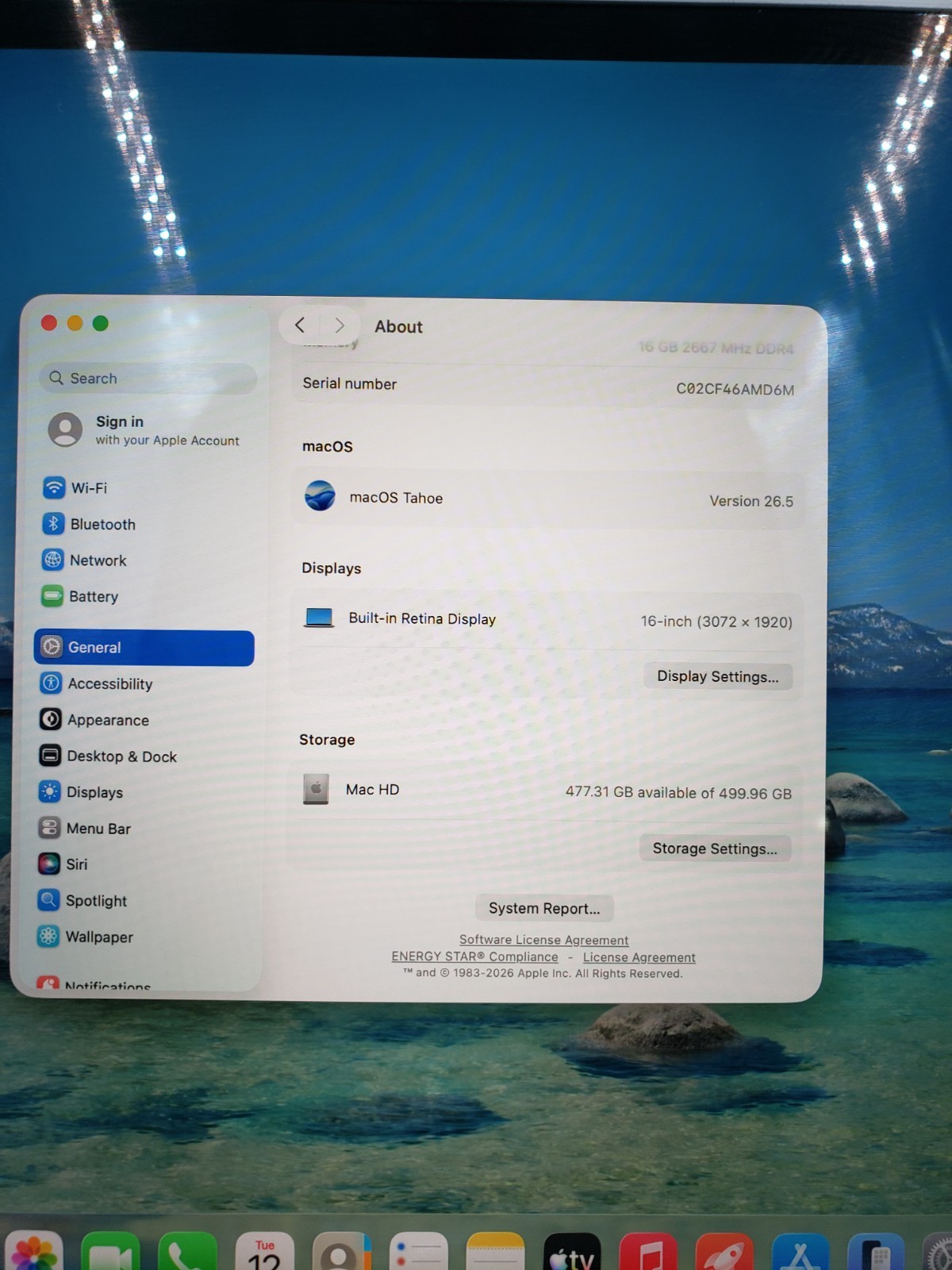The height and width of the screenshot is (1270, 952).
Task: Click the Display Settings... button
Action: coord(717,676)
